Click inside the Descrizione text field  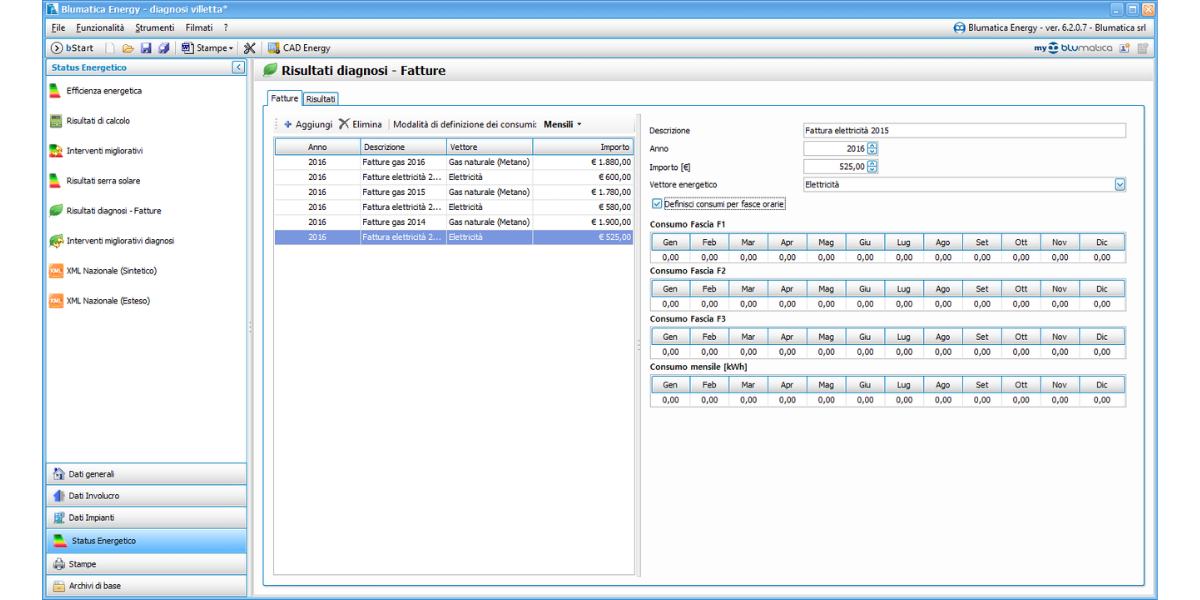pyautogui.click(x=964, y=131)
